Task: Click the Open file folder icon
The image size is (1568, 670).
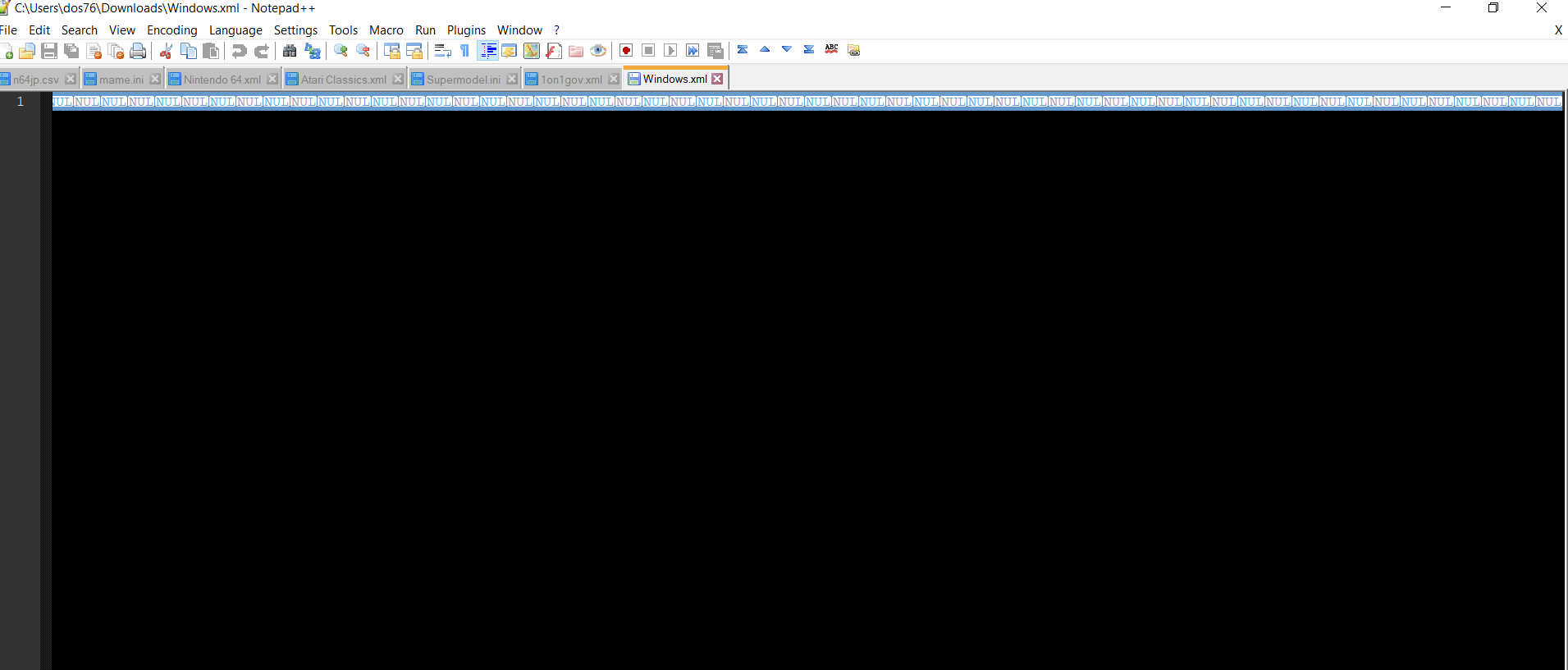Action: pyautogui.click(x=27, y=51)
